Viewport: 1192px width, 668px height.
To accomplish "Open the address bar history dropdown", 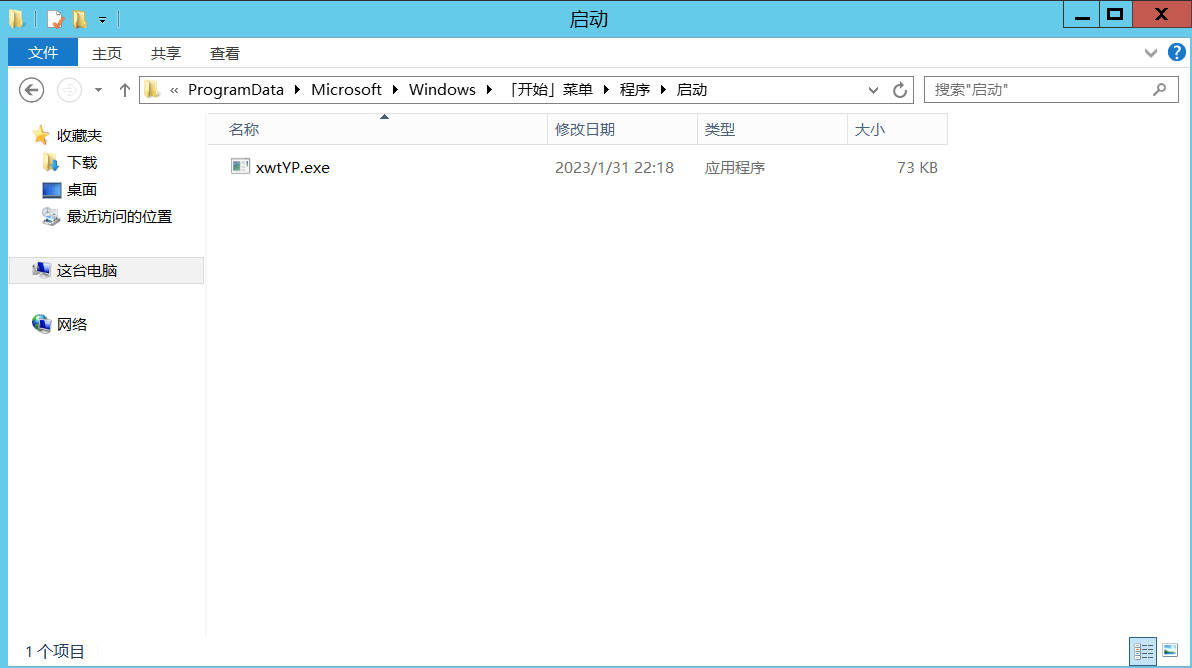I will [873, 89].
